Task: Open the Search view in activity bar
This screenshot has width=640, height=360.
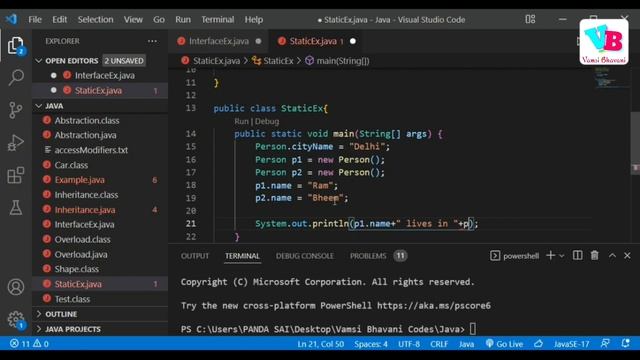Action: tap(16, 77)
